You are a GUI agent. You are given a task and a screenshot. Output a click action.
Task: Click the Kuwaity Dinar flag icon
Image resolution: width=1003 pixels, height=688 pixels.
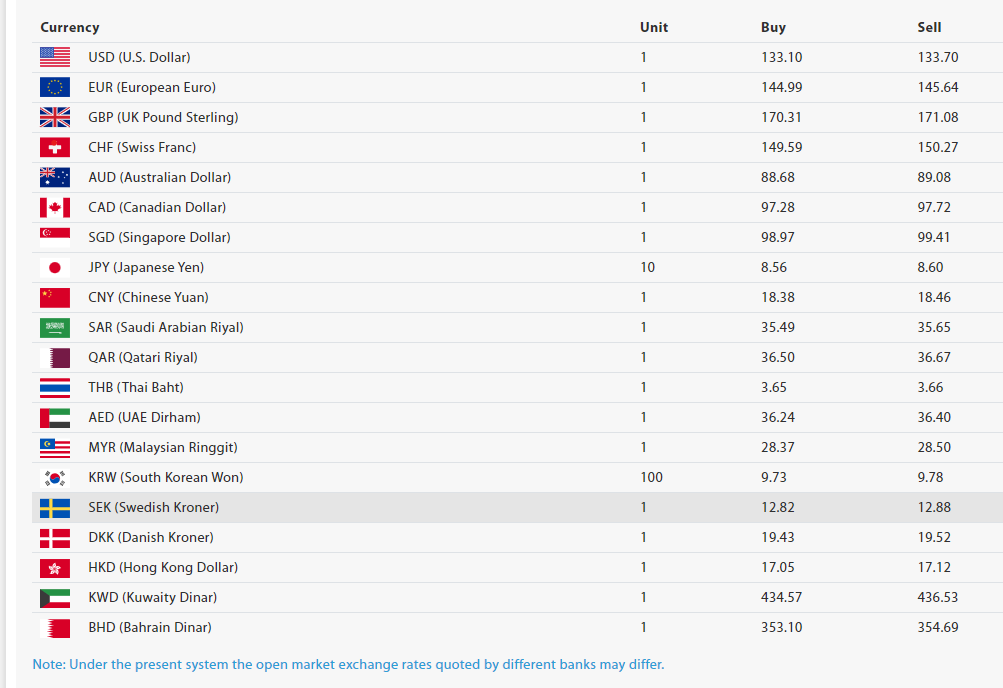click(x=55, y=597)
